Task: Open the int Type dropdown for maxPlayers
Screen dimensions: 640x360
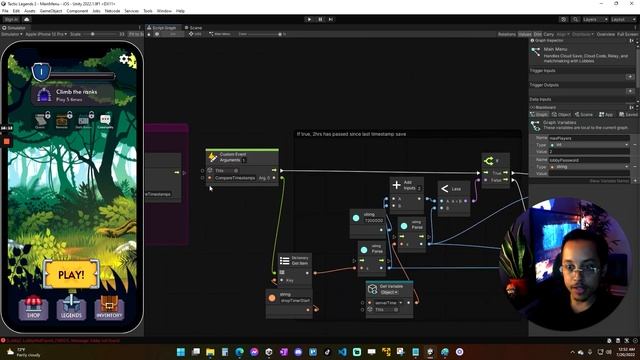Action: tap(589, 145)
